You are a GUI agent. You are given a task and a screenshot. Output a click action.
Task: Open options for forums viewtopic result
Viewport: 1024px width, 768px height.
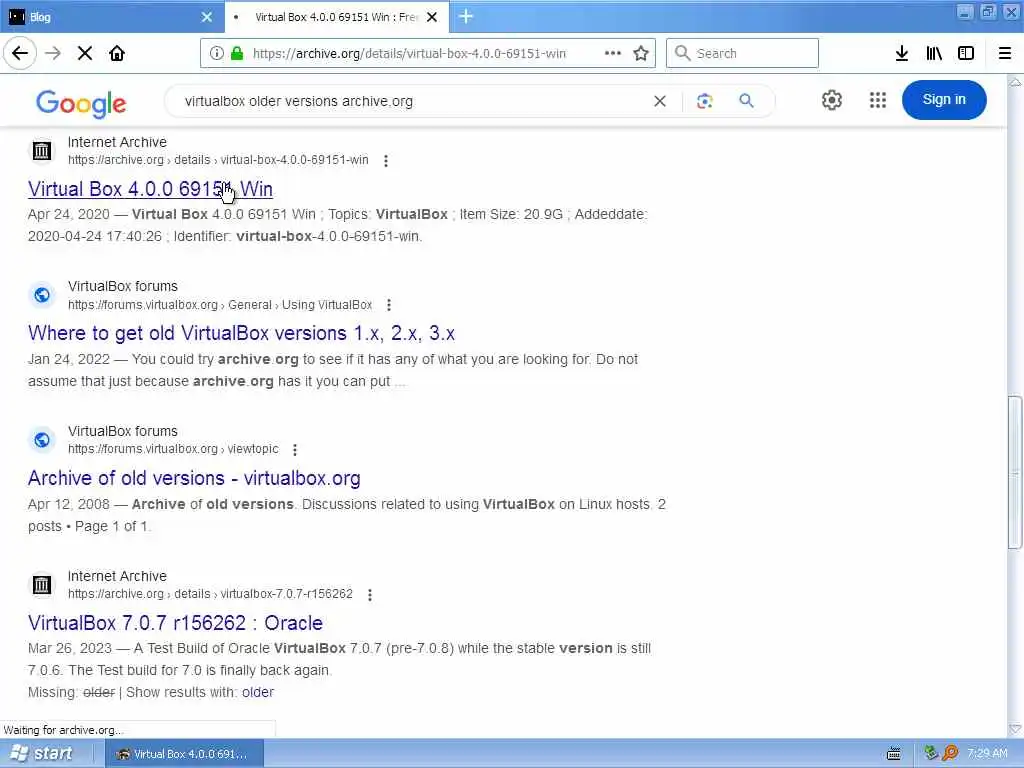[295, 450]
